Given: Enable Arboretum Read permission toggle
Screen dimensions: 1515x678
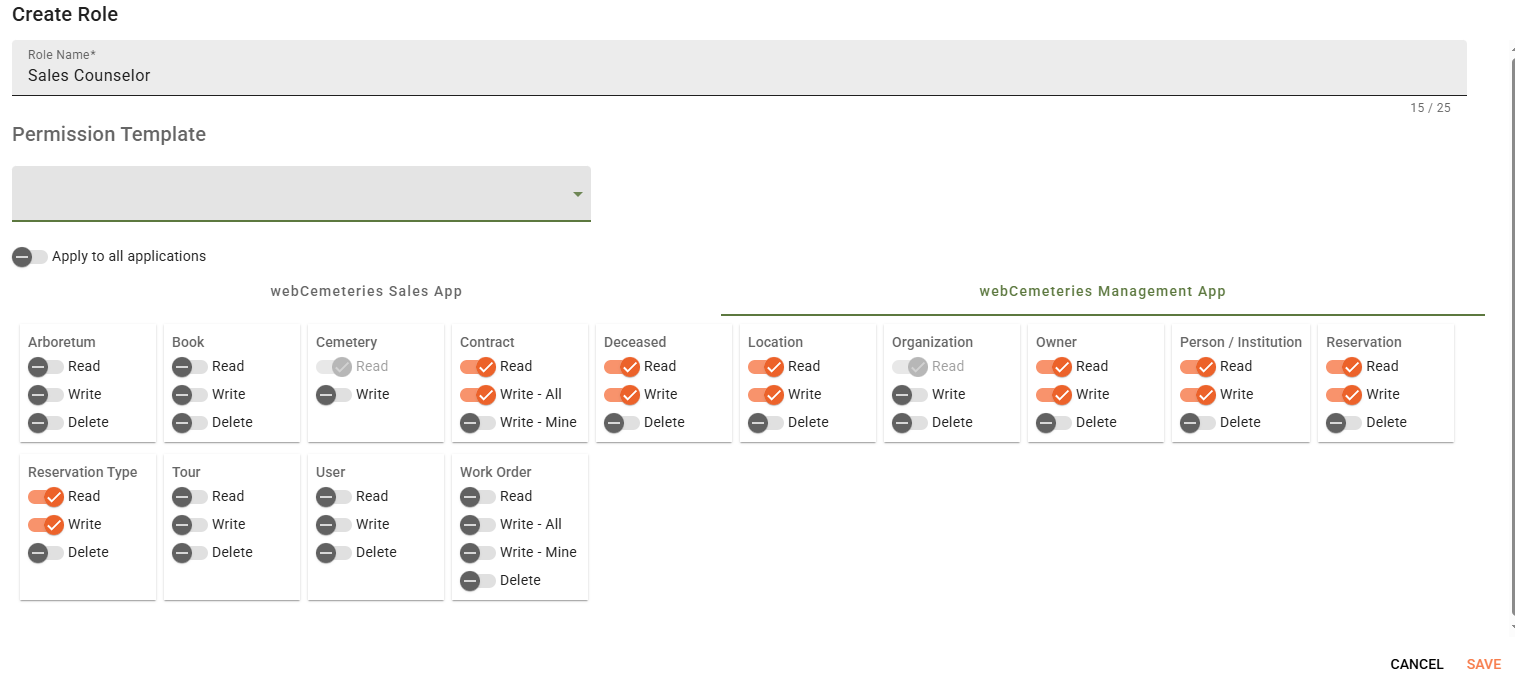Looking at the screenshot, I should pos(45,367).
